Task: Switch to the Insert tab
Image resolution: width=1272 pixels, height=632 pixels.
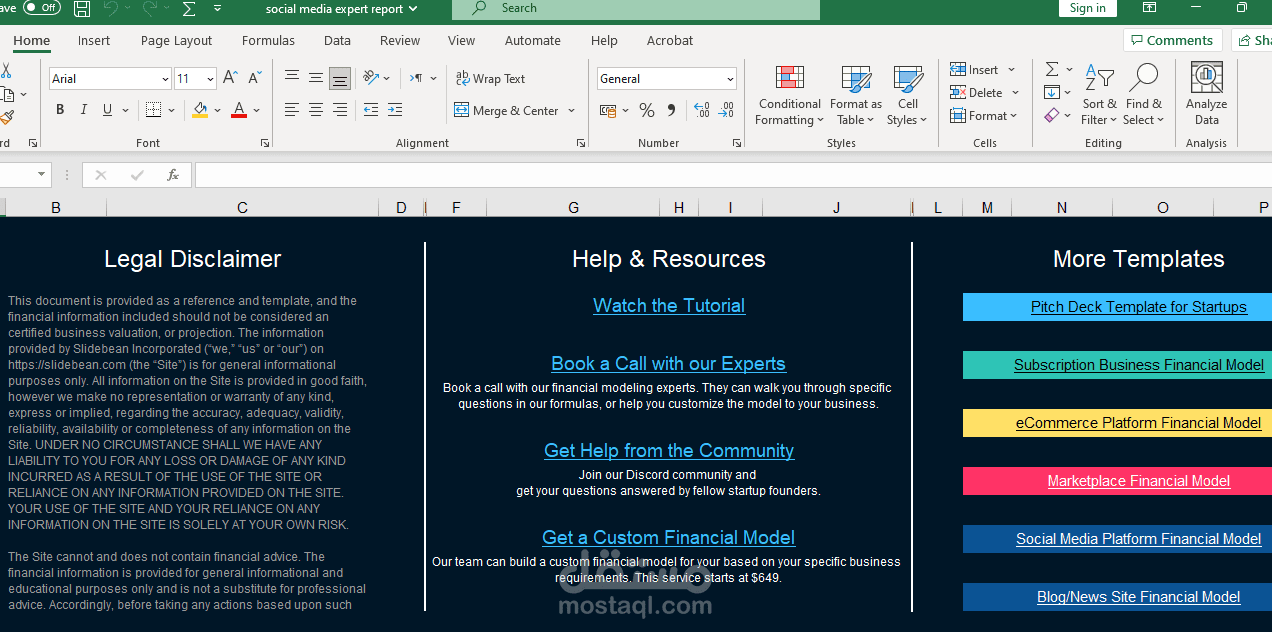Action: point(94,41)
